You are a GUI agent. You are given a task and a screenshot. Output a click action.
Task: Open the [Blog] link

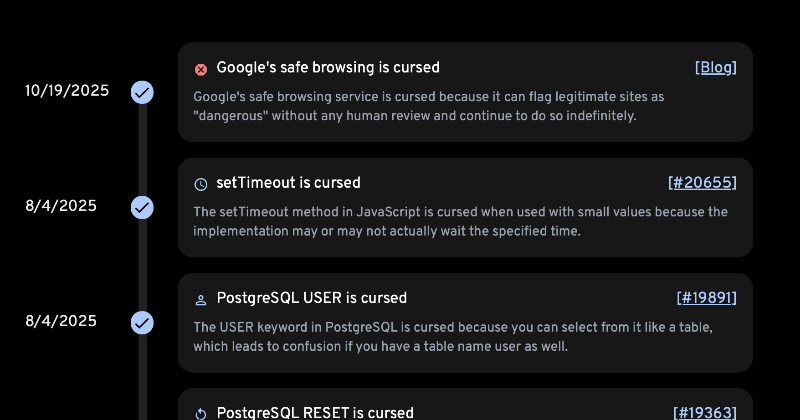pos(715,67)
